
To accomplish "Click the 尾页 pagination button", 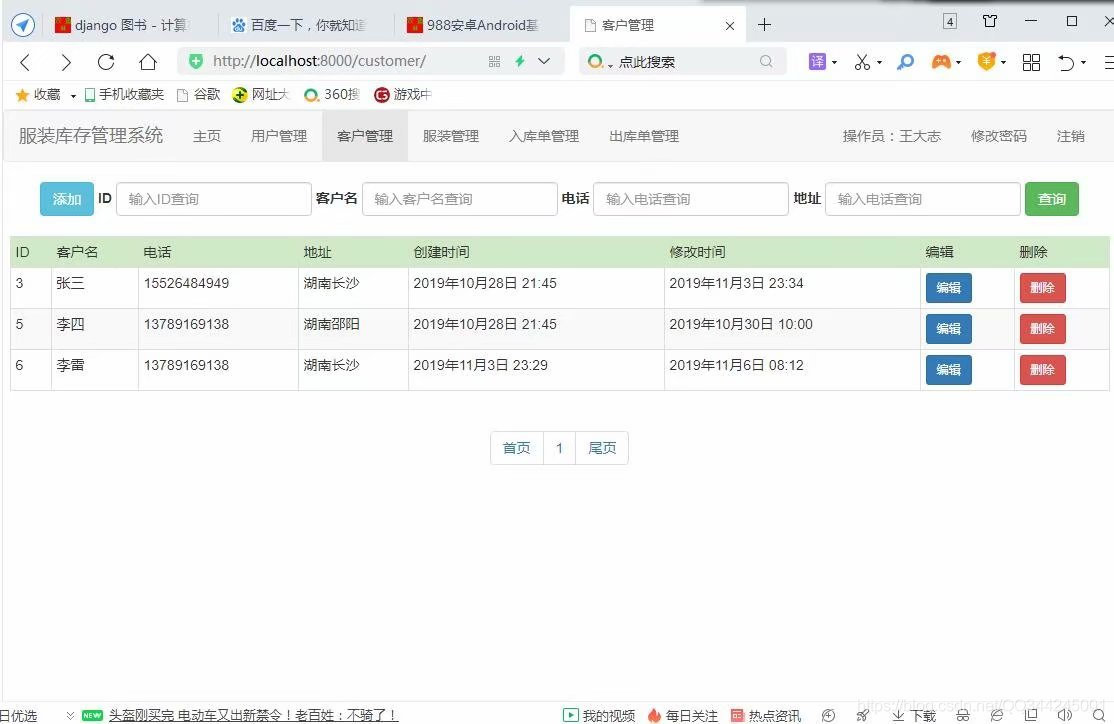I will click(x=602, y=447).
